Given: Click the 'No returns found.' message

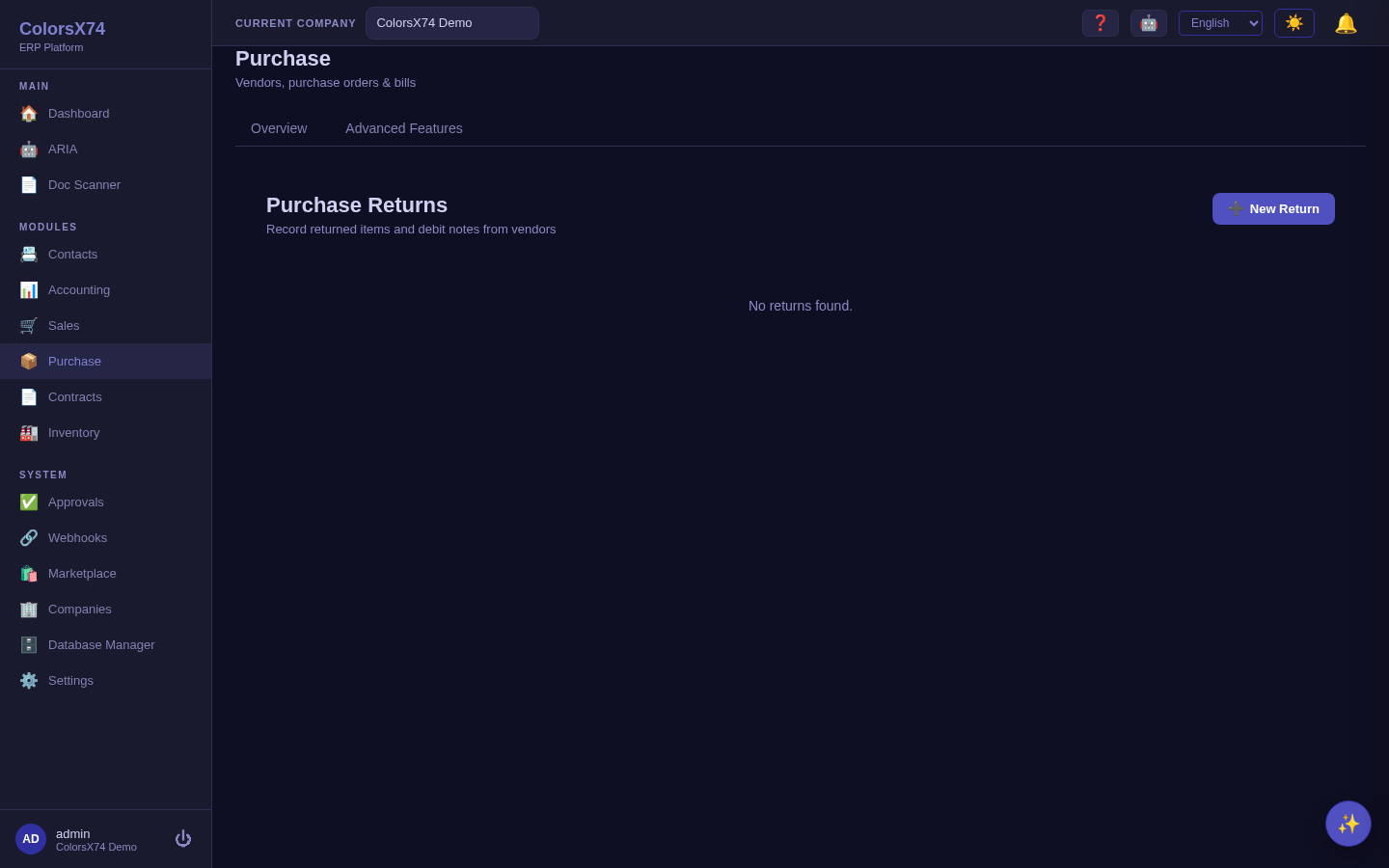Looking at the screenshot, I should pos(801,306).
